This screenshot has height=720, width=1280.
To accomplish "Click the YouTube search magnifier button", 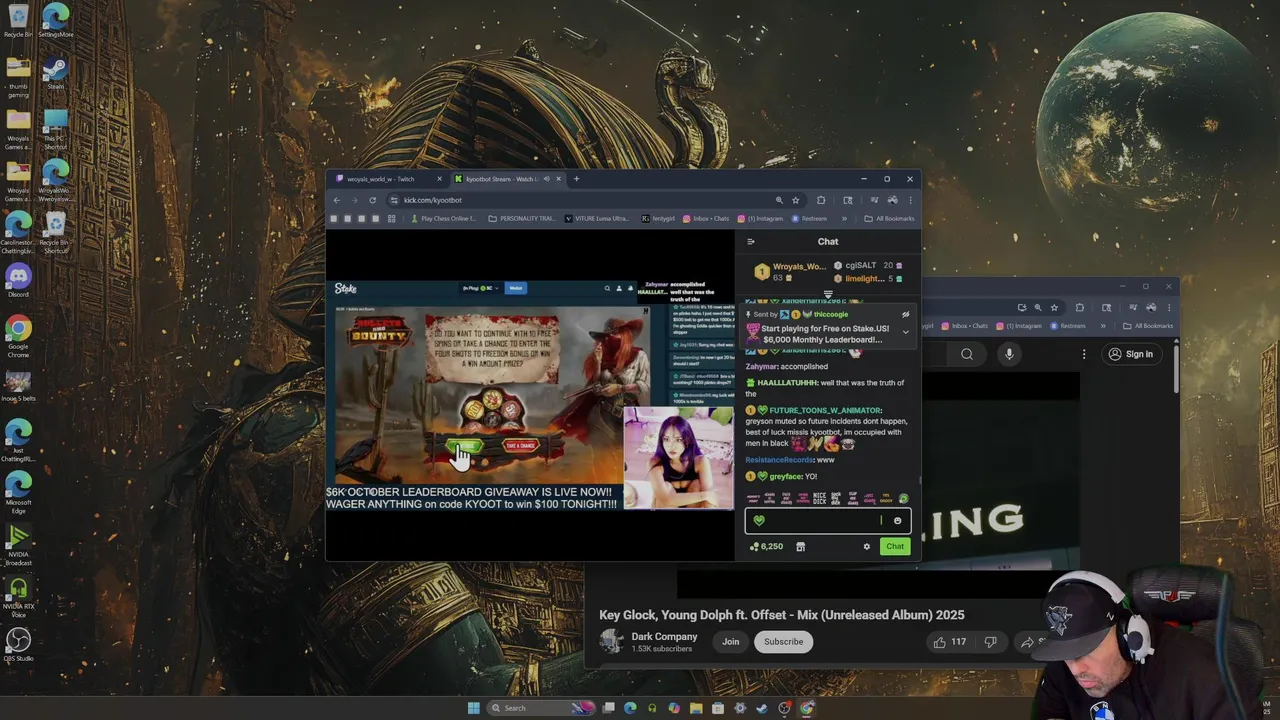I will click(x=967, y=354).
